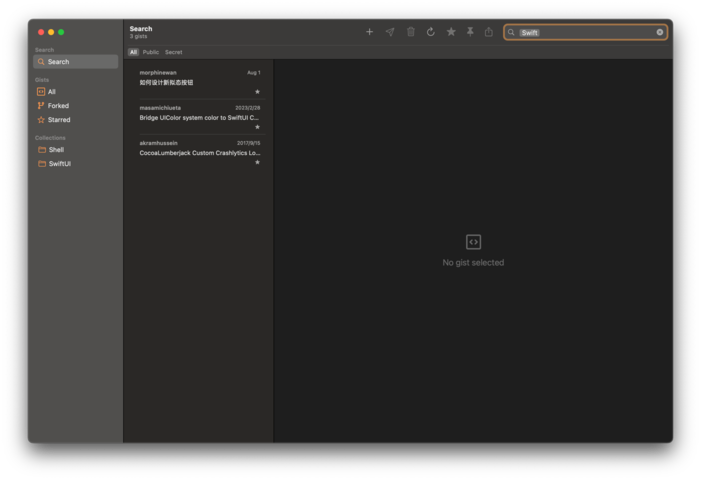Click the Starred star outline icon
The height and width of the screenshot is (480, 701).
[41, 120]
